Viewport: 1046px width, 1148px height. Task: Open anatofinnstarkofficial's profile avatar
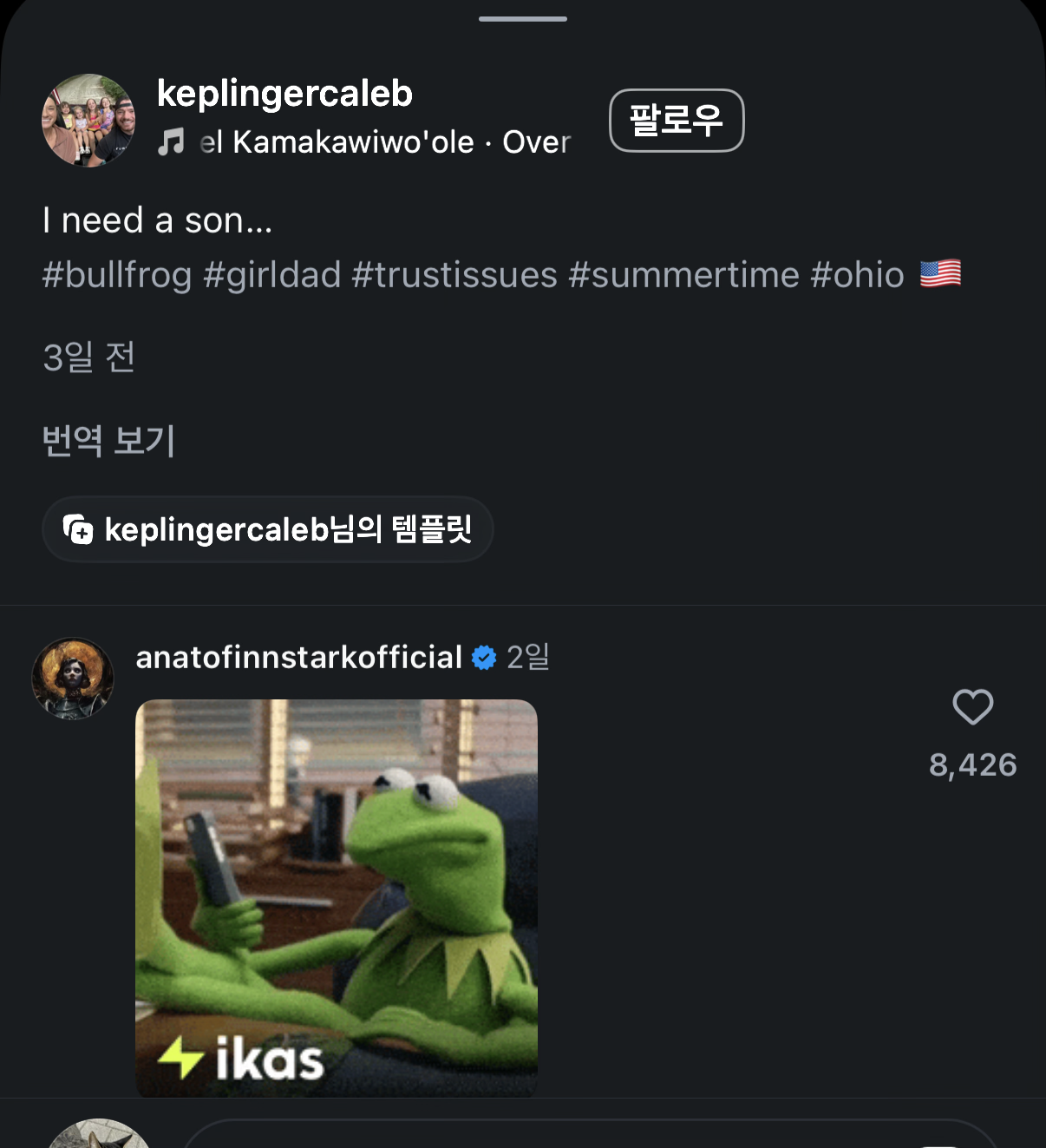point(73,679)
